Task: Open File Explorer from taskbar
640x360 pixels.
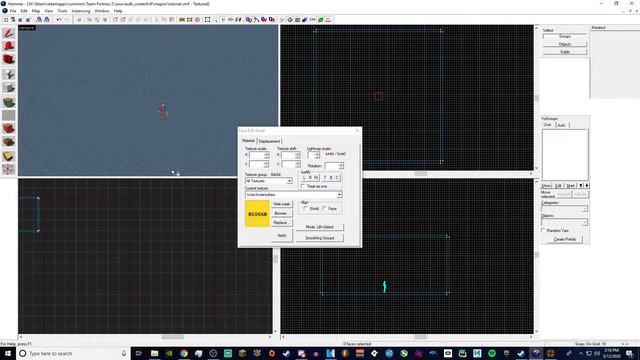Action: [154, 353]
